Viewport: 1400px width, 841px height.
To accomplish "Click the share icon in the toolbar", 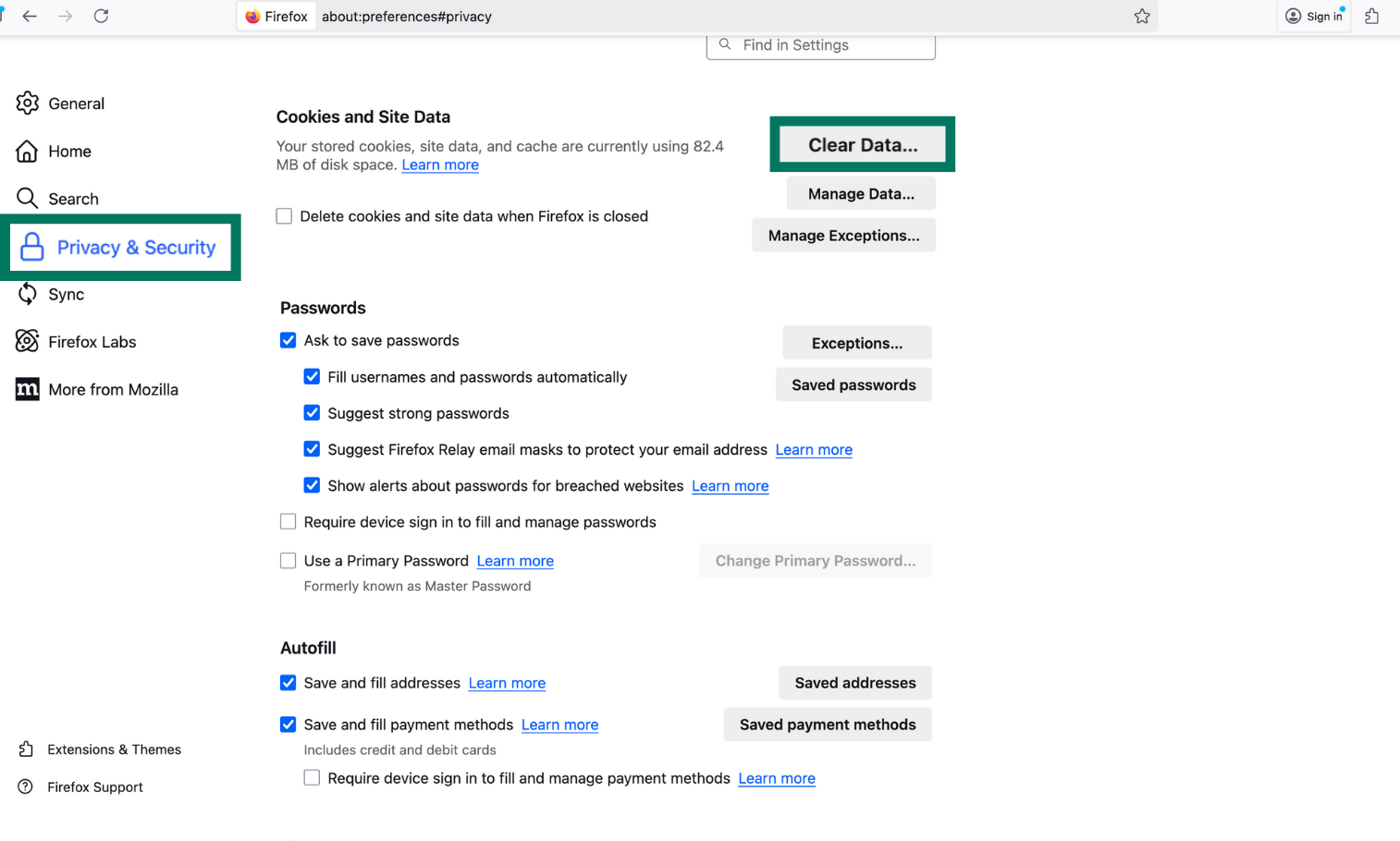I will pyautogui.click(x=1371, y=16).
